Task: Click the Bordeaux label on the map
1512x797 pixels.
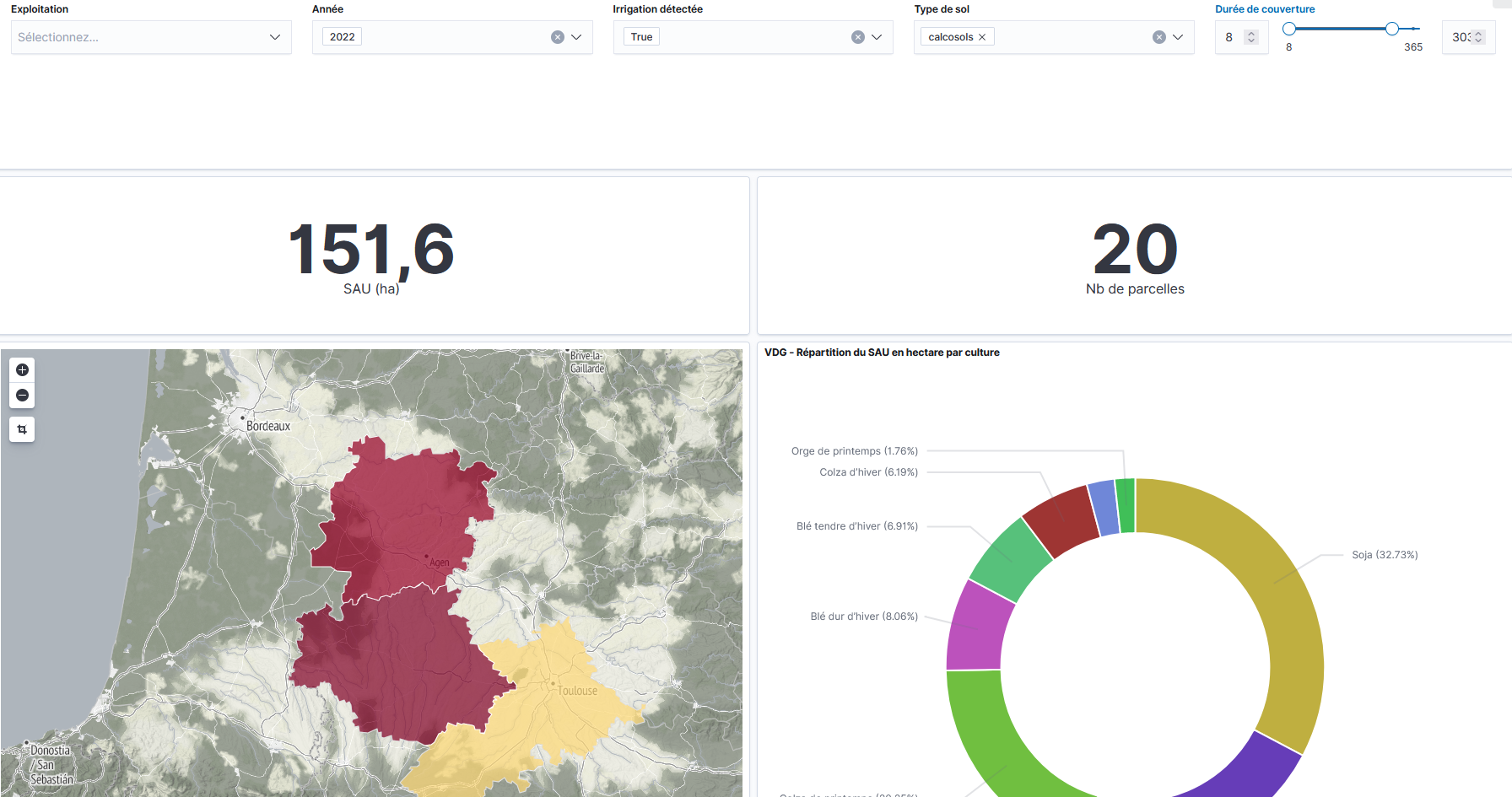Action: [x=268, y=427]
